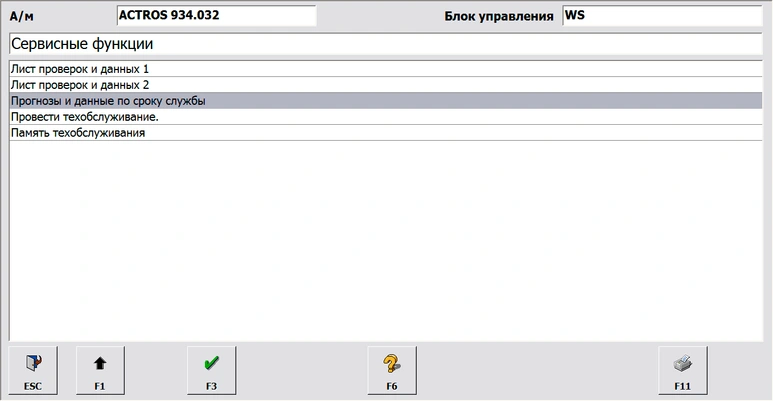The width and height of the screenshot is (773, 401).
Task: Click the ESC exit door icon
Action: pos(33,364)
